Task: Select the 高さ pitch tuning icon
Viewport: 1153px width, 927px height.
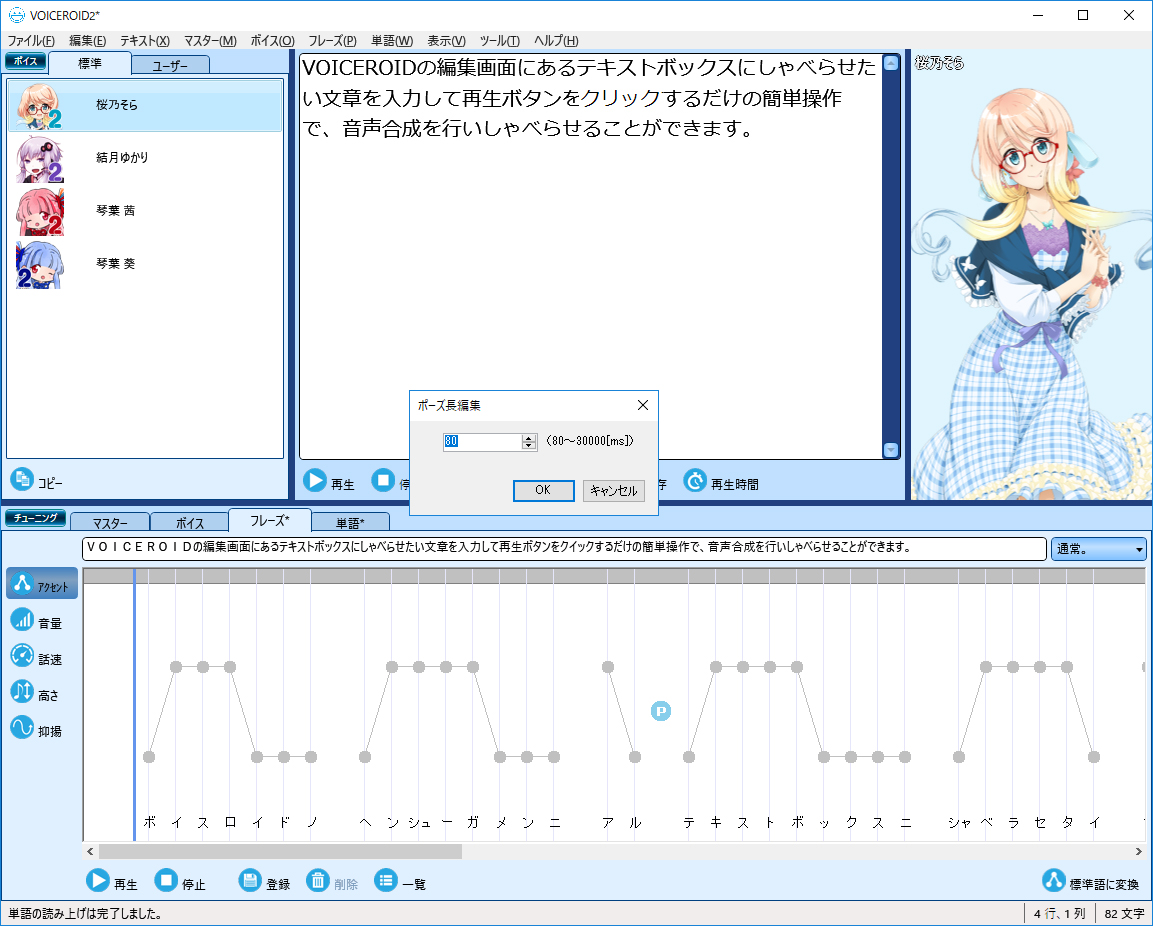Action: click(22, 691)
